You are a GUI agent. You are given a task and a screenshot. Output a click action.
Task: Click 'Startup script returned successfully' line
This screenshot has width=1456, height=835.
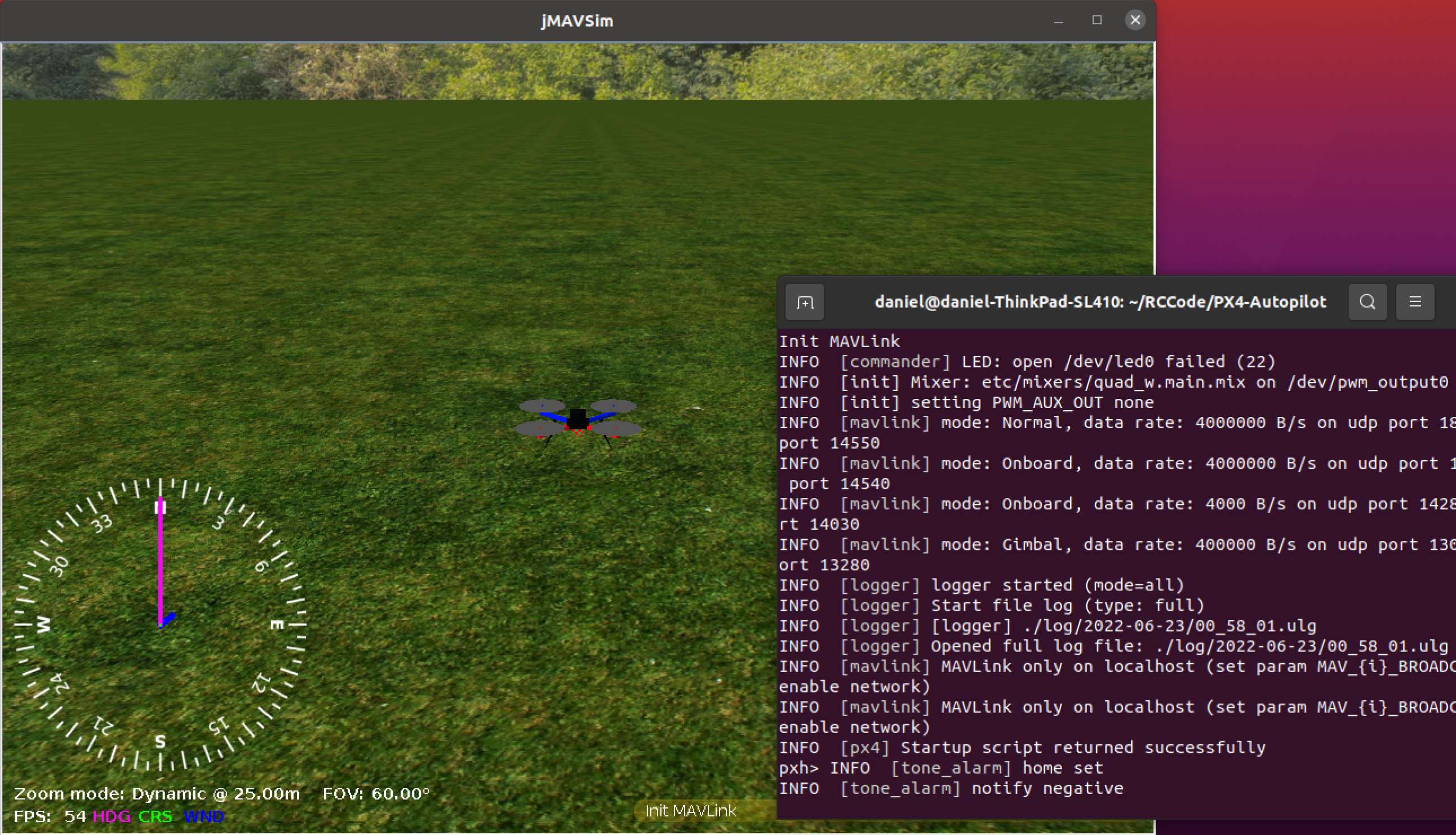(1023, 748)
